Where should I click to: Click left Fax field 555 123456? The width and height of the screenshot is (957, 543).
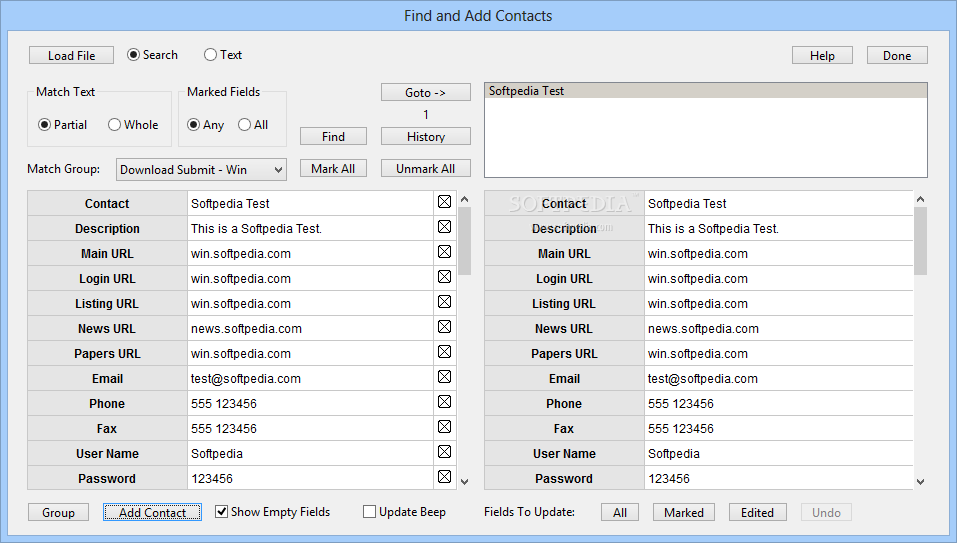[310, 428]
